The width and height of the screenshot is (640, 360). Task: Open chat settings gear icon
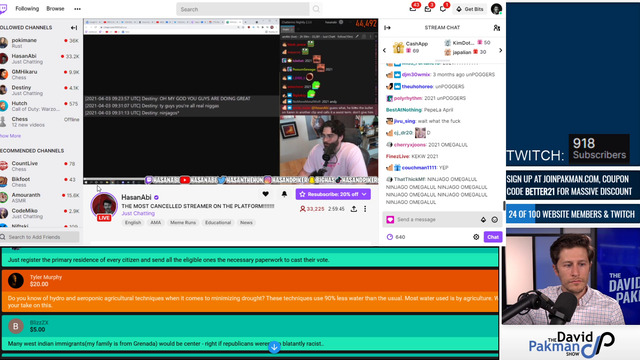point(476,237)
